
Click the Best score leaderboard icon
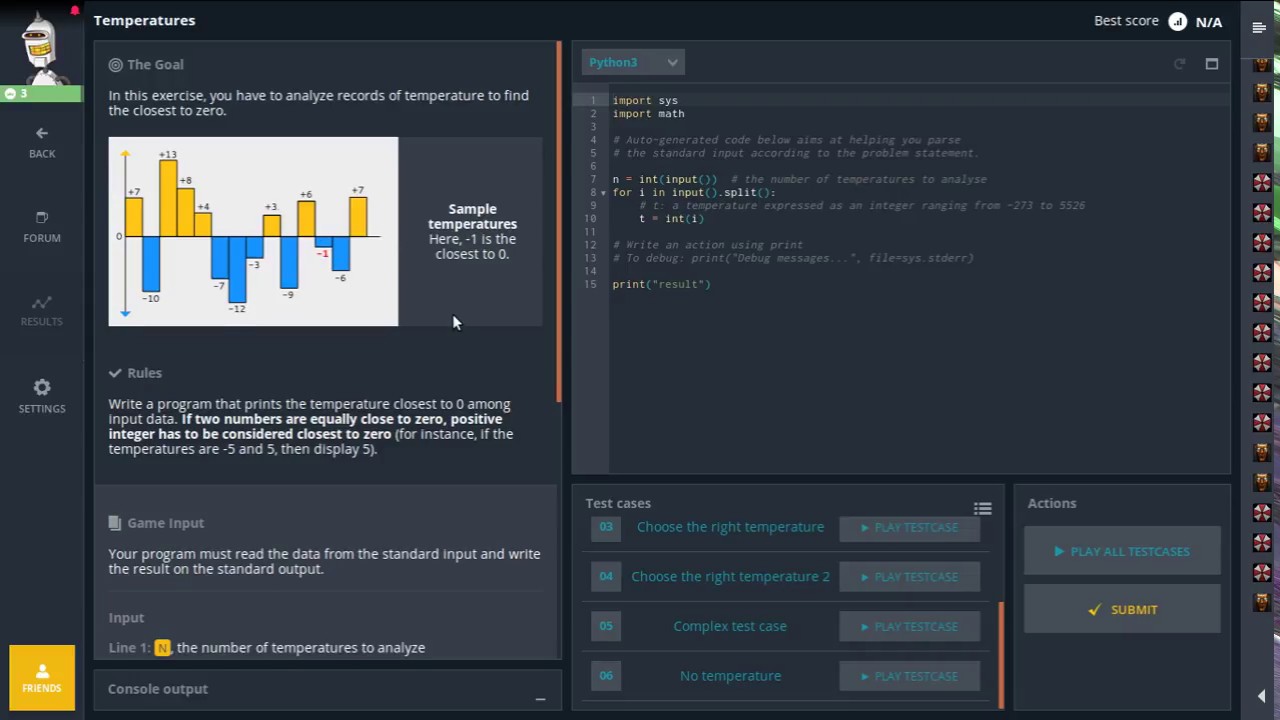[1178, 21]
